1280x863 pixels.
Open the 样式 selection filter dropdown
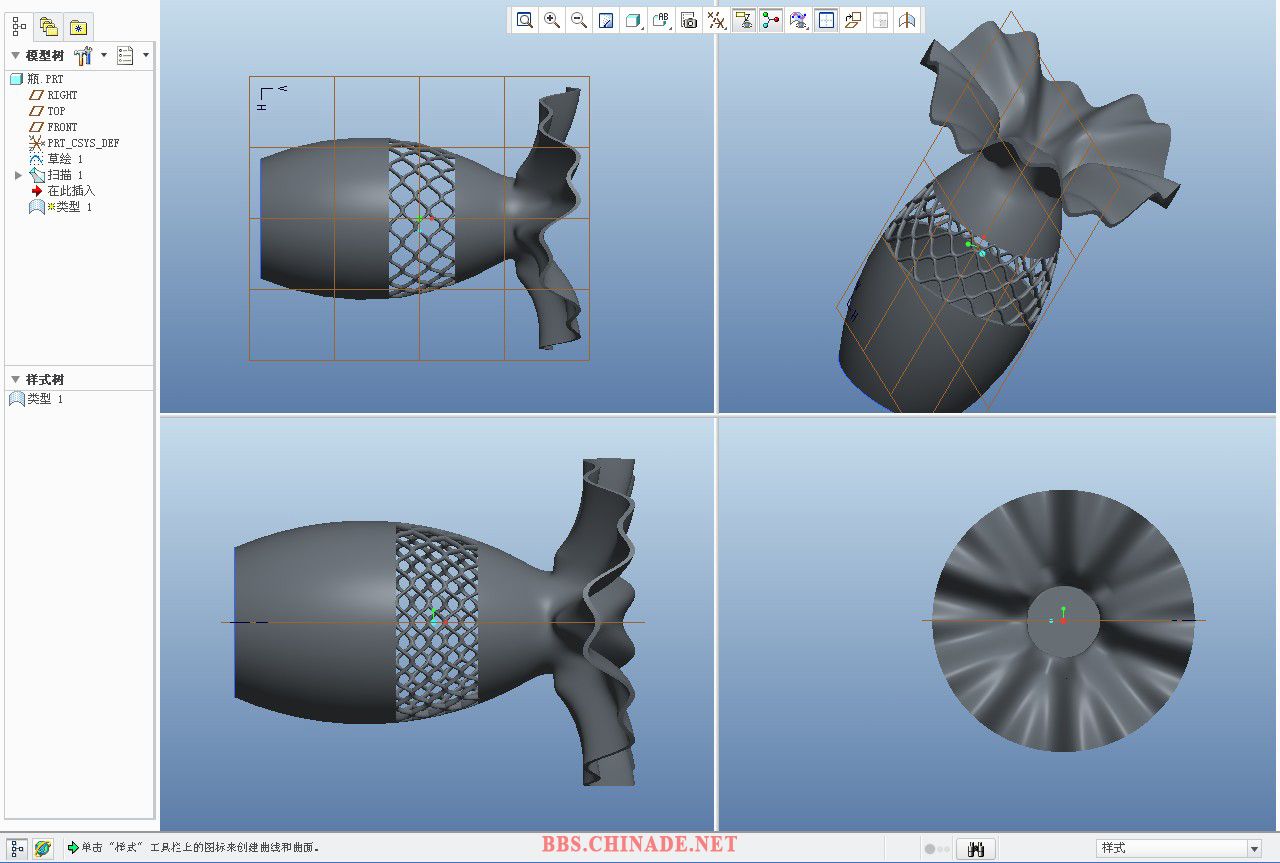[x=1253, y=849]
